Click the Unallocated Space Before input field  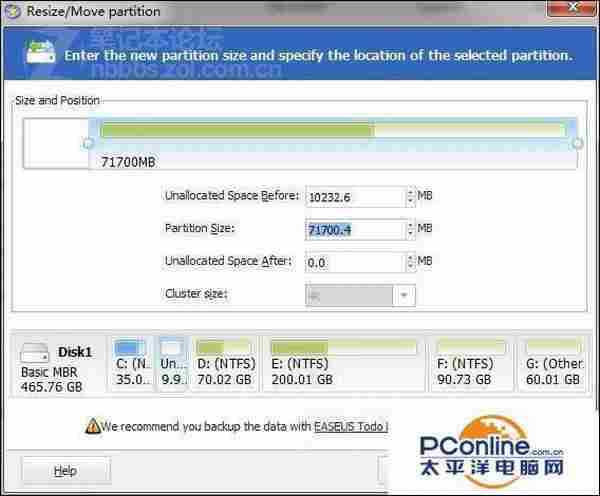[x=354, y=196]
